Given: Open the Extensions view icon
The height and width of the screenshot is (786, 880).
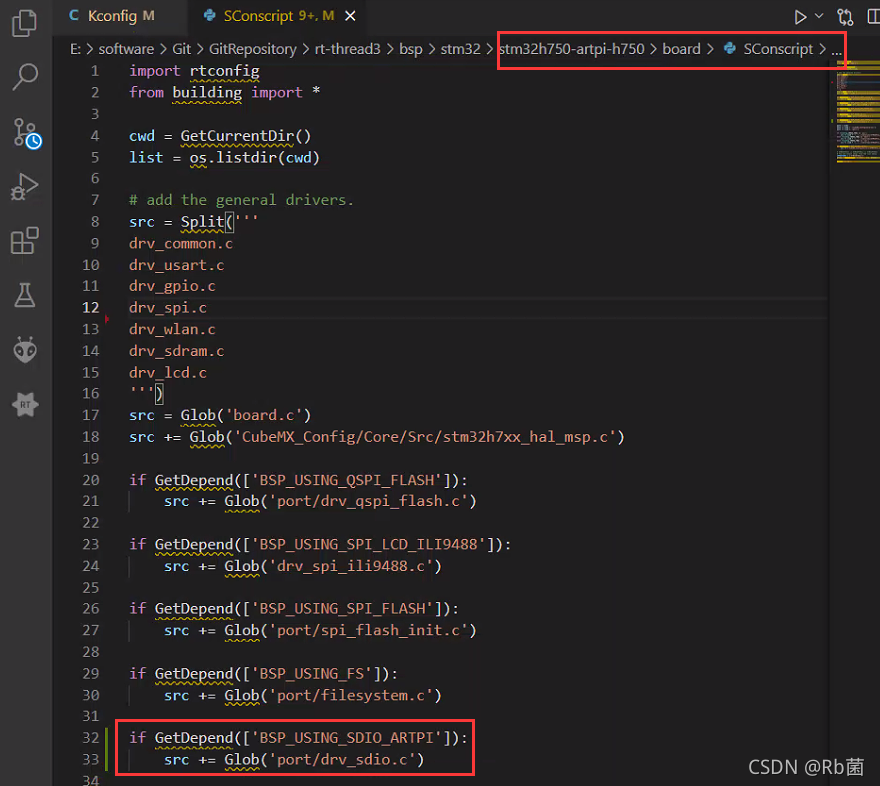Looking at the screenshot, I should coord(25,240).
